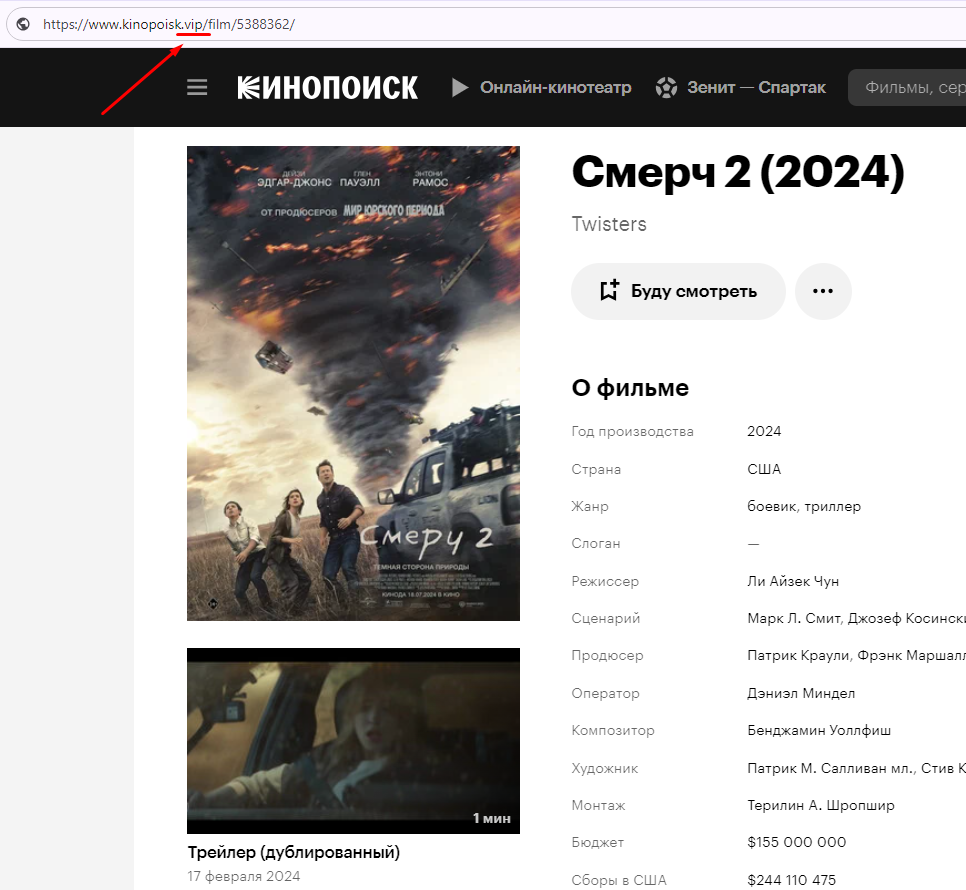Play the dubbed trailer thumbnail
The width and height of the screenshot is (966, 890).
pos(353,741)
